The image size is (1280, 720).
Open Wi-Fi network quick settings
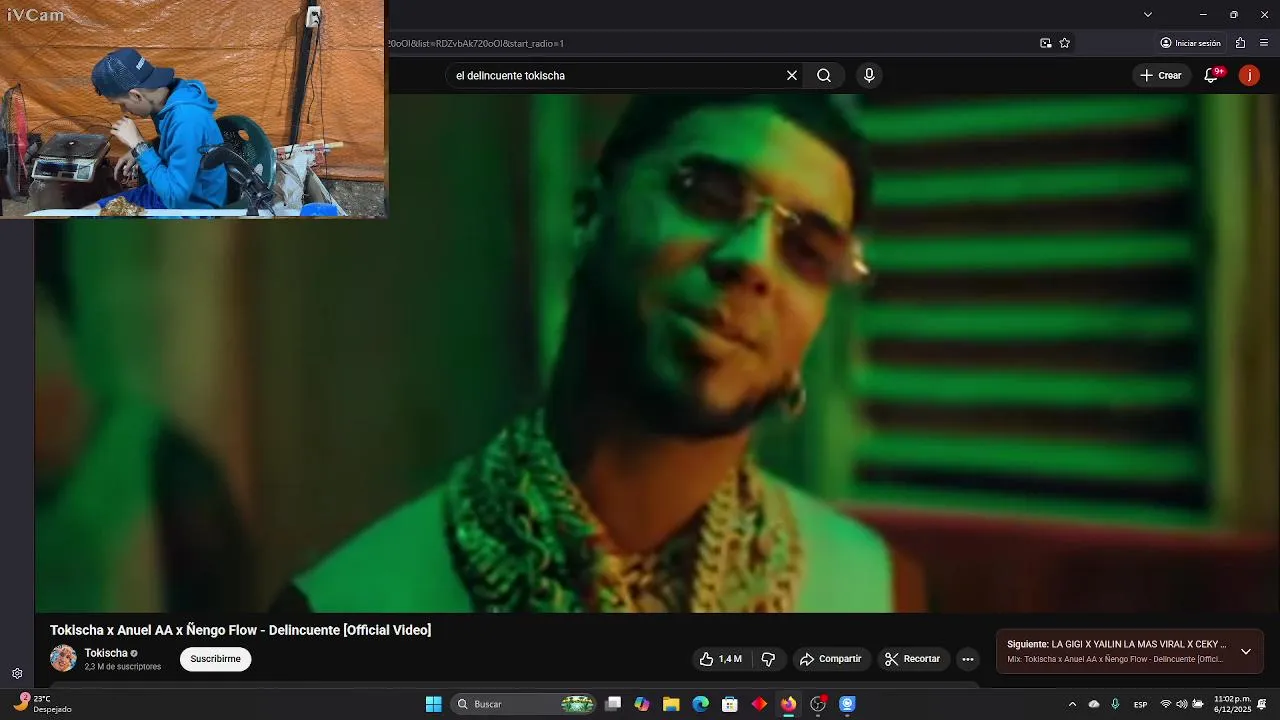coord(1165,704)
